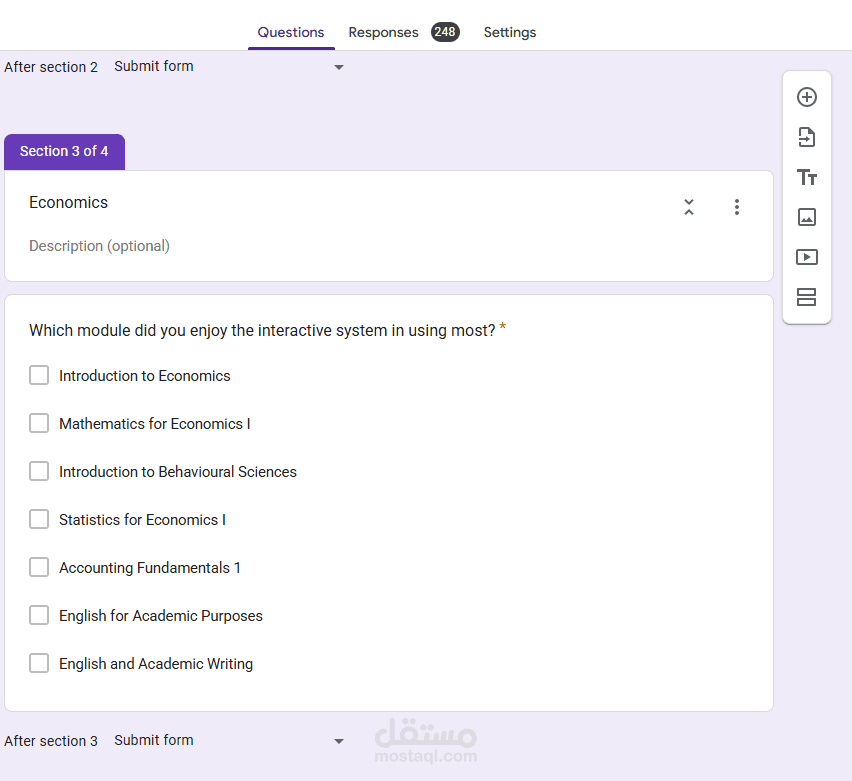Click the After section 2 label
This screenshot has height=781, width=852.
pyautogui.click(x=51, y=67)
